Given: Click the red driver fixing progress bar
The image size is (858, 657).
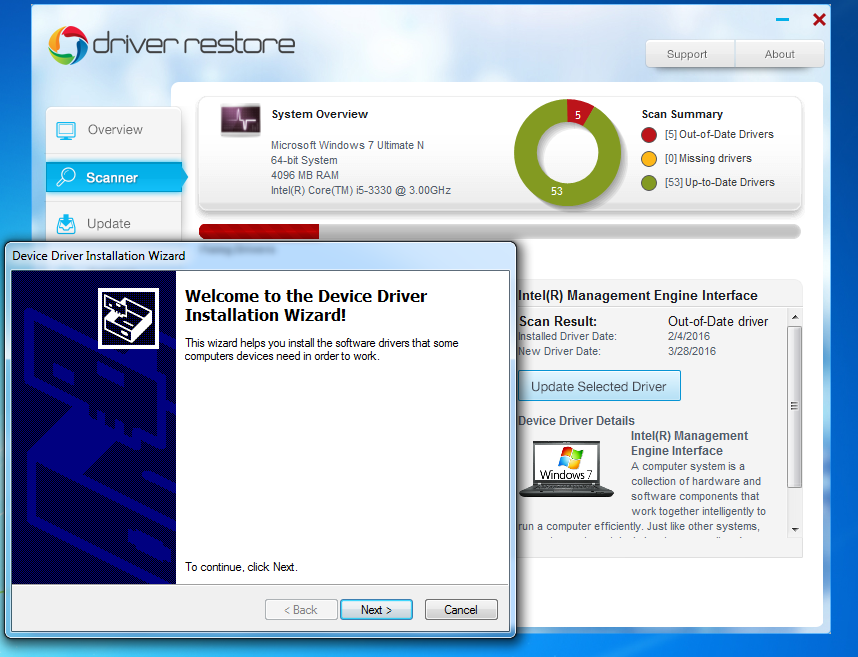Looking at the screenshot, I should (x=259, y=231).
